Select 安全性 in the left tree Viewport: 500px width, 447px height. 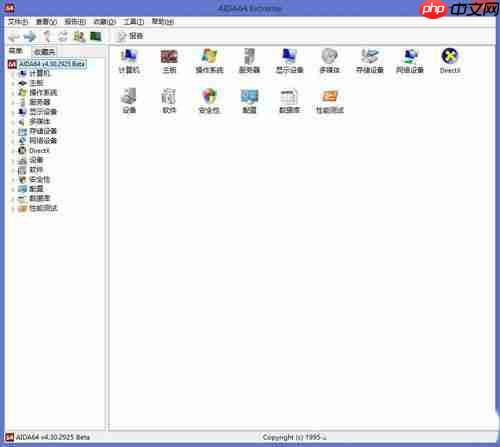click(40, 179)
